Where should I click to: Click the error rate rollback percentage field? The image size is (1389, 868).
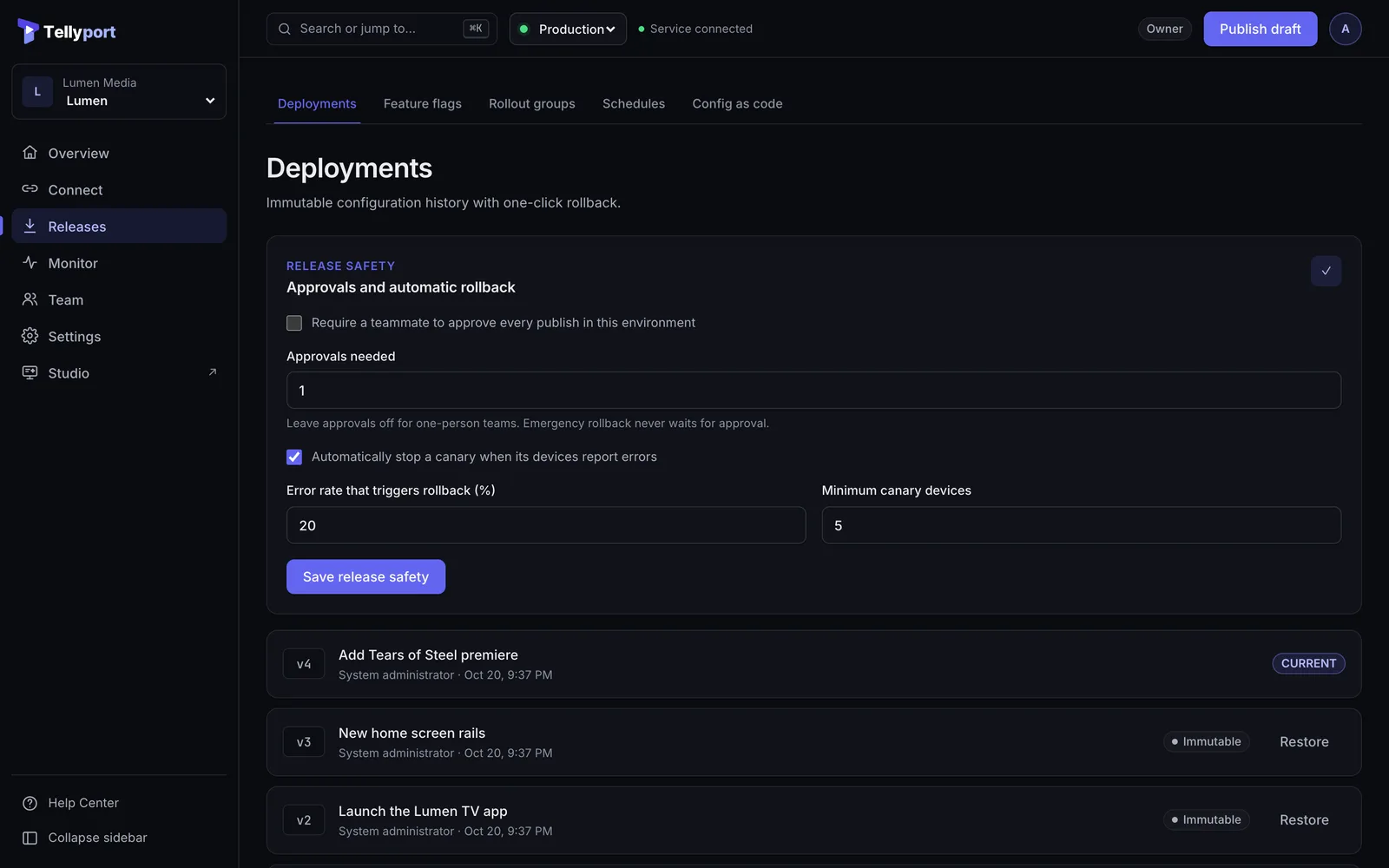(546, 525)
